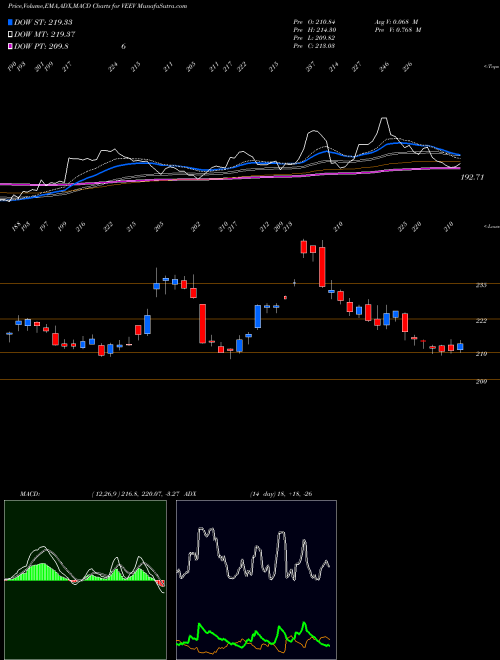The height and width of the screenshot is (660, 500).
Task: Click the lone '6' next to DOW PT
Action: coord(123,46)
